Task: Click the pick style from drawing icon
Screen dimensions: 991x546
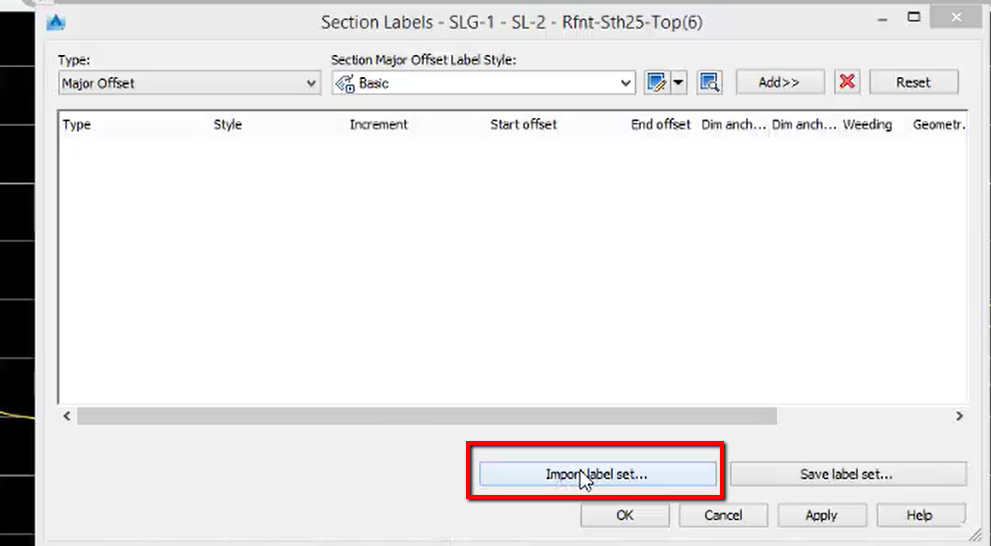Action: click(x=710, y=83)
